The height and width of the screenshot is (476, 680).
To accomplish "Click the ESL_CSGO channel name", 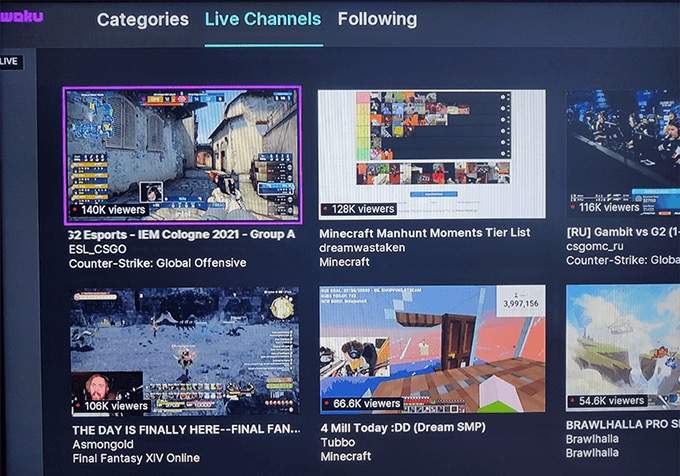I will (98, 249).
